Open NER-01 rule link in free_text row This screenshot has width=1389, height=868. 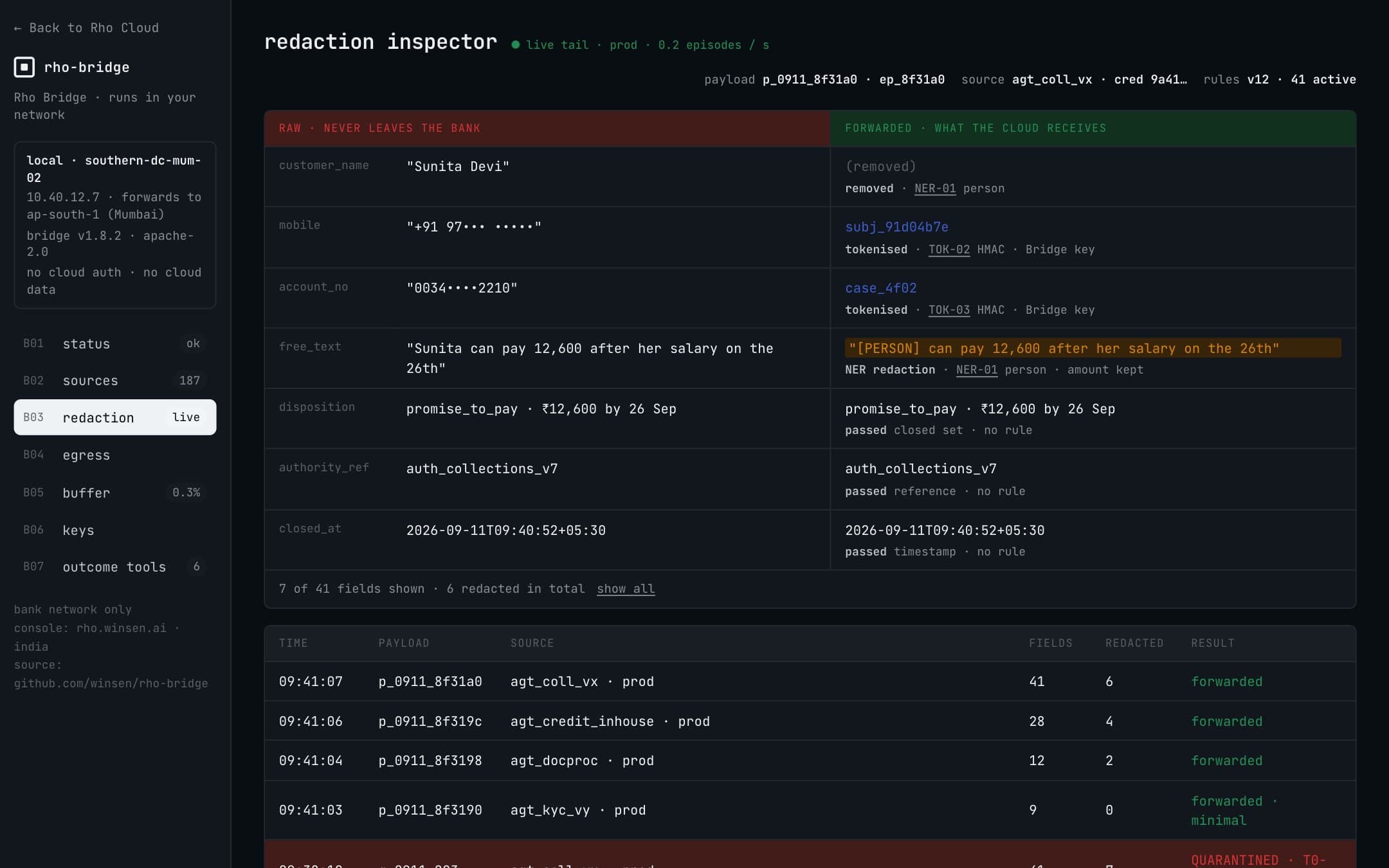pos(976,370)
